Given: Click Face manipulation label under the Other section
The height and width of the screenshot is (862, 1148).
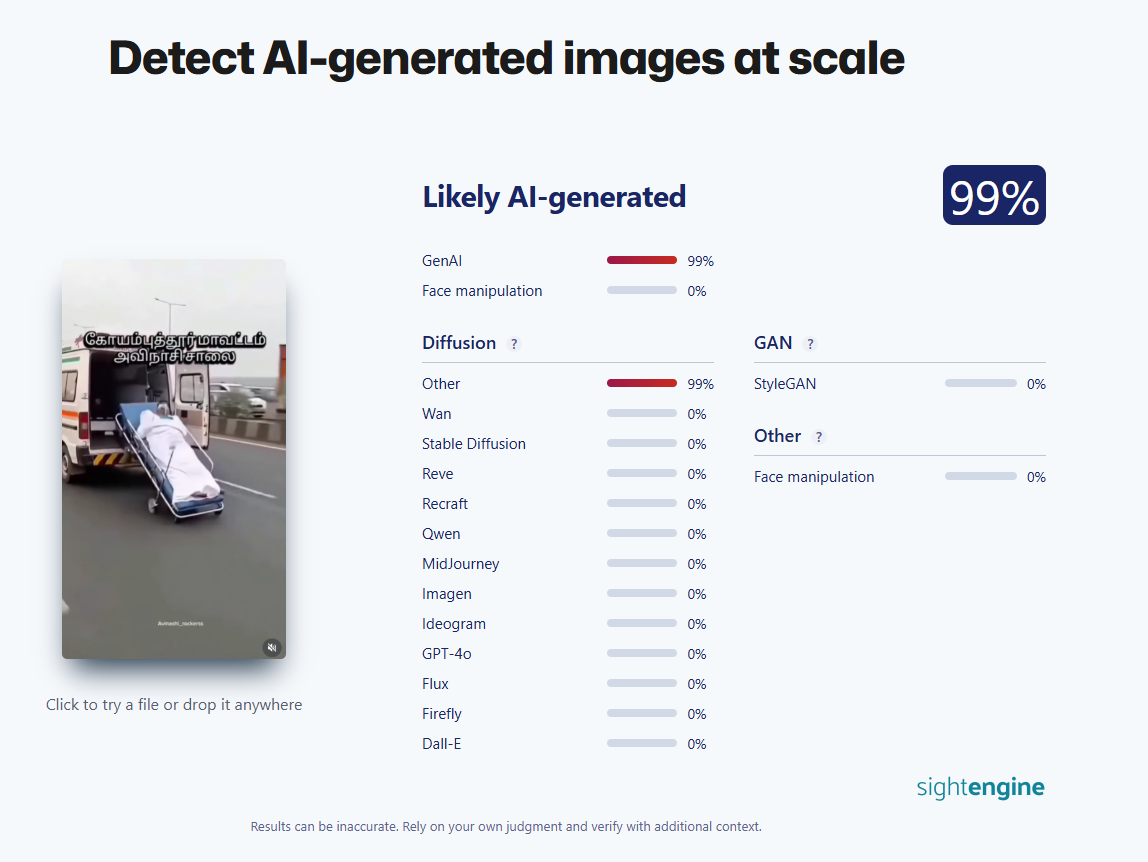Looking at the screenshot, I should (814, 477).
